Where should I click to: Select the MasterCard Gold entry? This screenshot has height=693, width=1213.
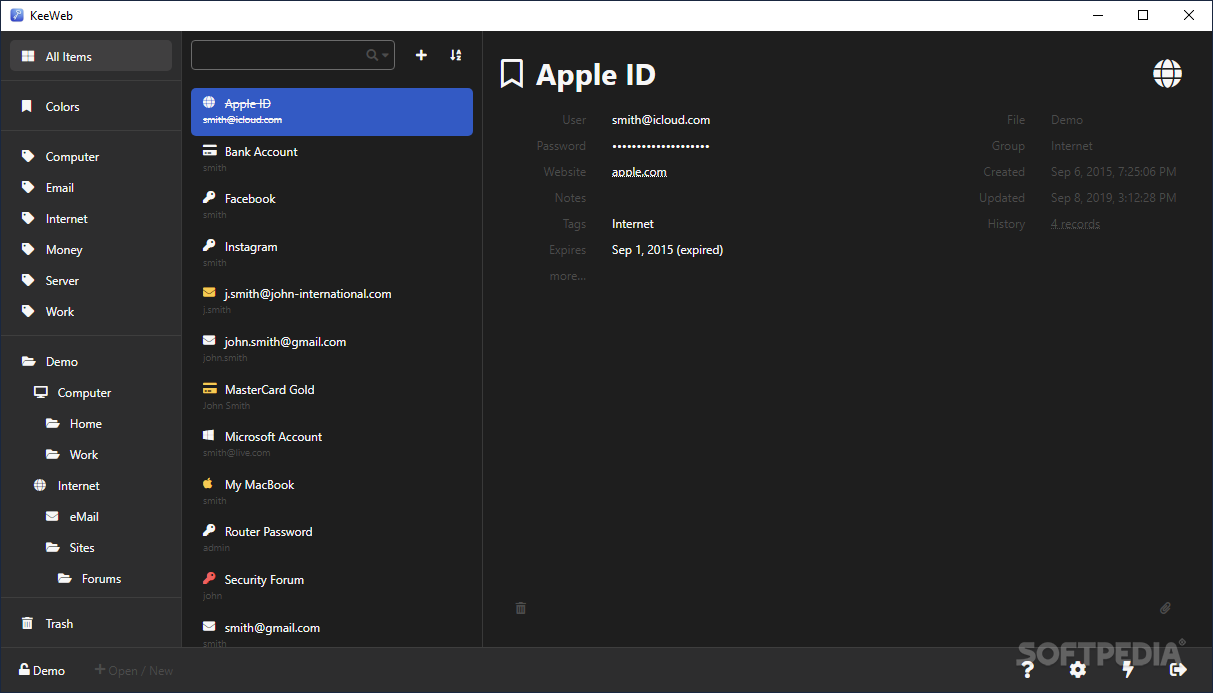[332, 397]
